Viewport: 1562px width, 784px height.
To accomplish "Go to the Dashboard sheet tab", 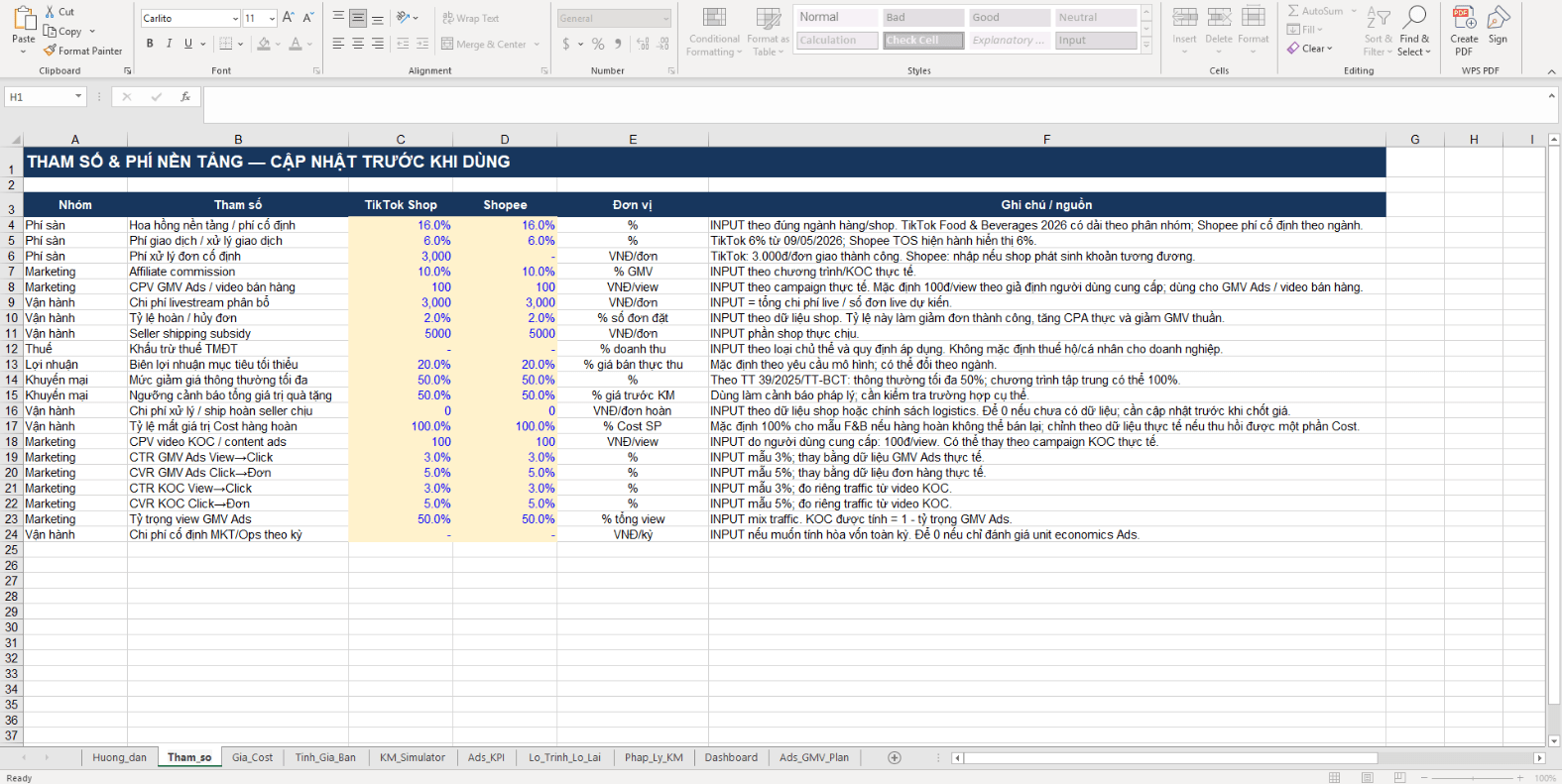I will coord(731,757).
